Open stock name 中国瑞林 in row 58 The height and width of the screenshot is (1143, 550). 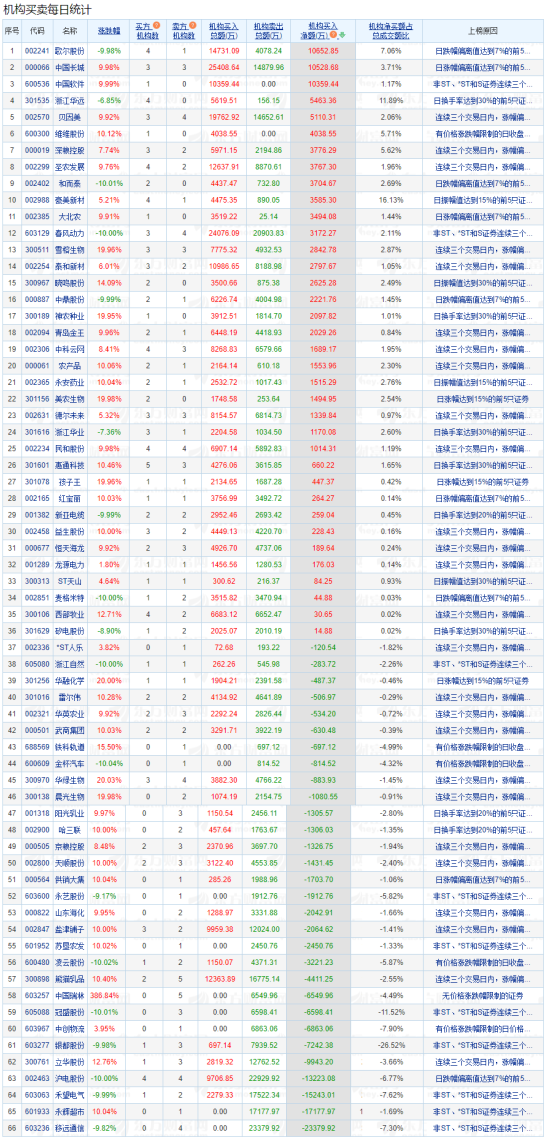[69, 994]
